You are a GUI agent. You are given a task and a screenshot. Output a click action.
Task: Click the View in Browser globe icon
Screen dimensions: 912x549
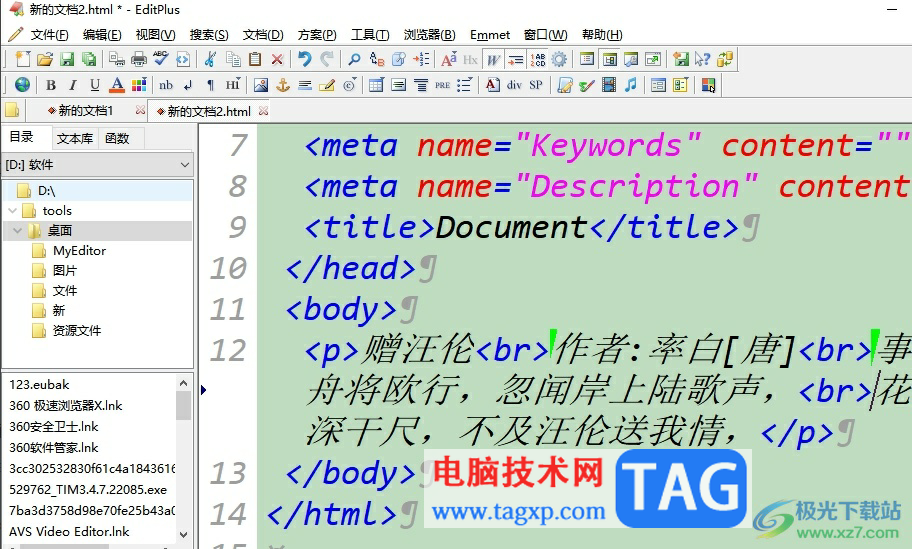point(22,85)
